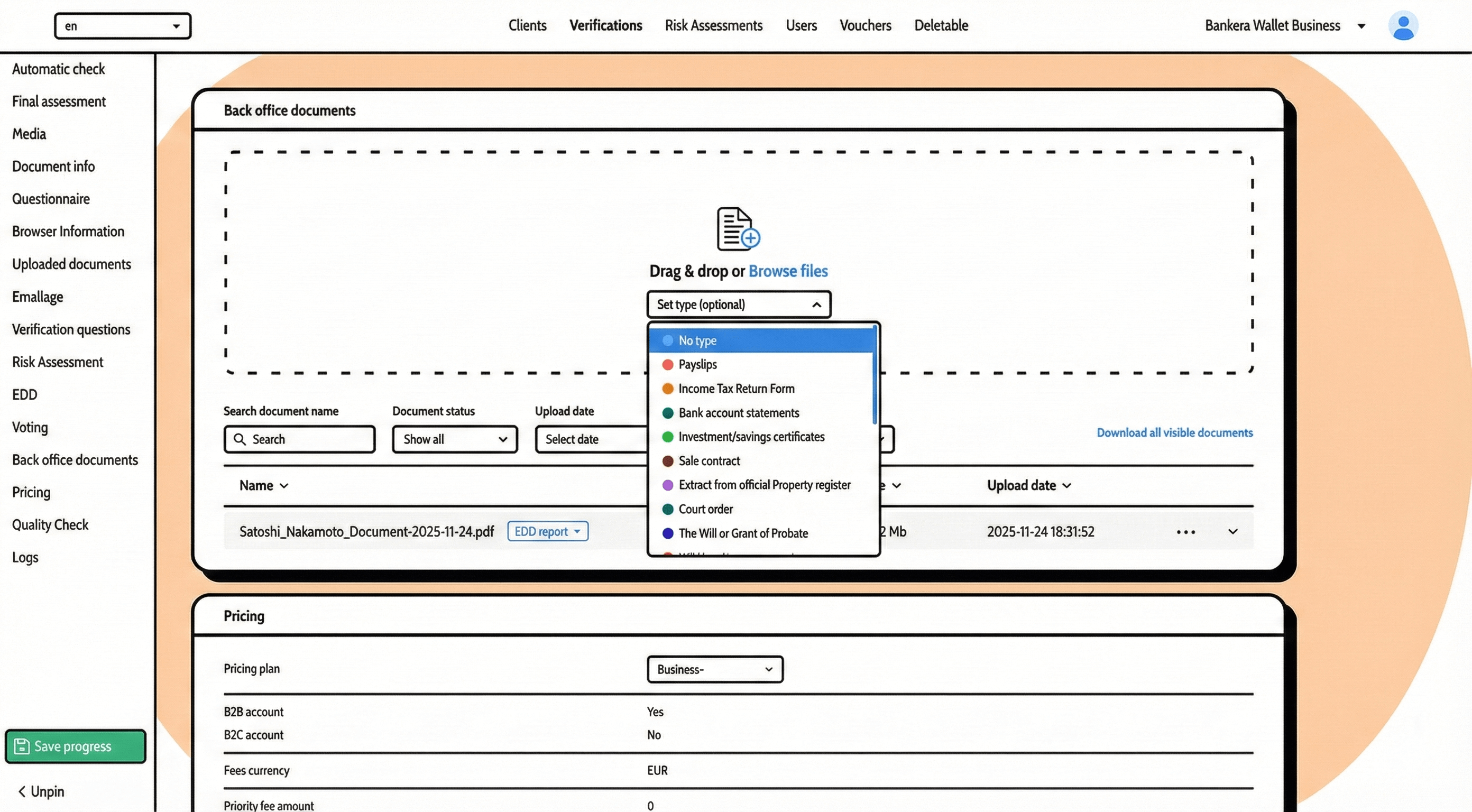The height and width of the screenshot is (812, 1472).
Task: Click the Unpin chevron arrow
Action: [x=22, y=791]
